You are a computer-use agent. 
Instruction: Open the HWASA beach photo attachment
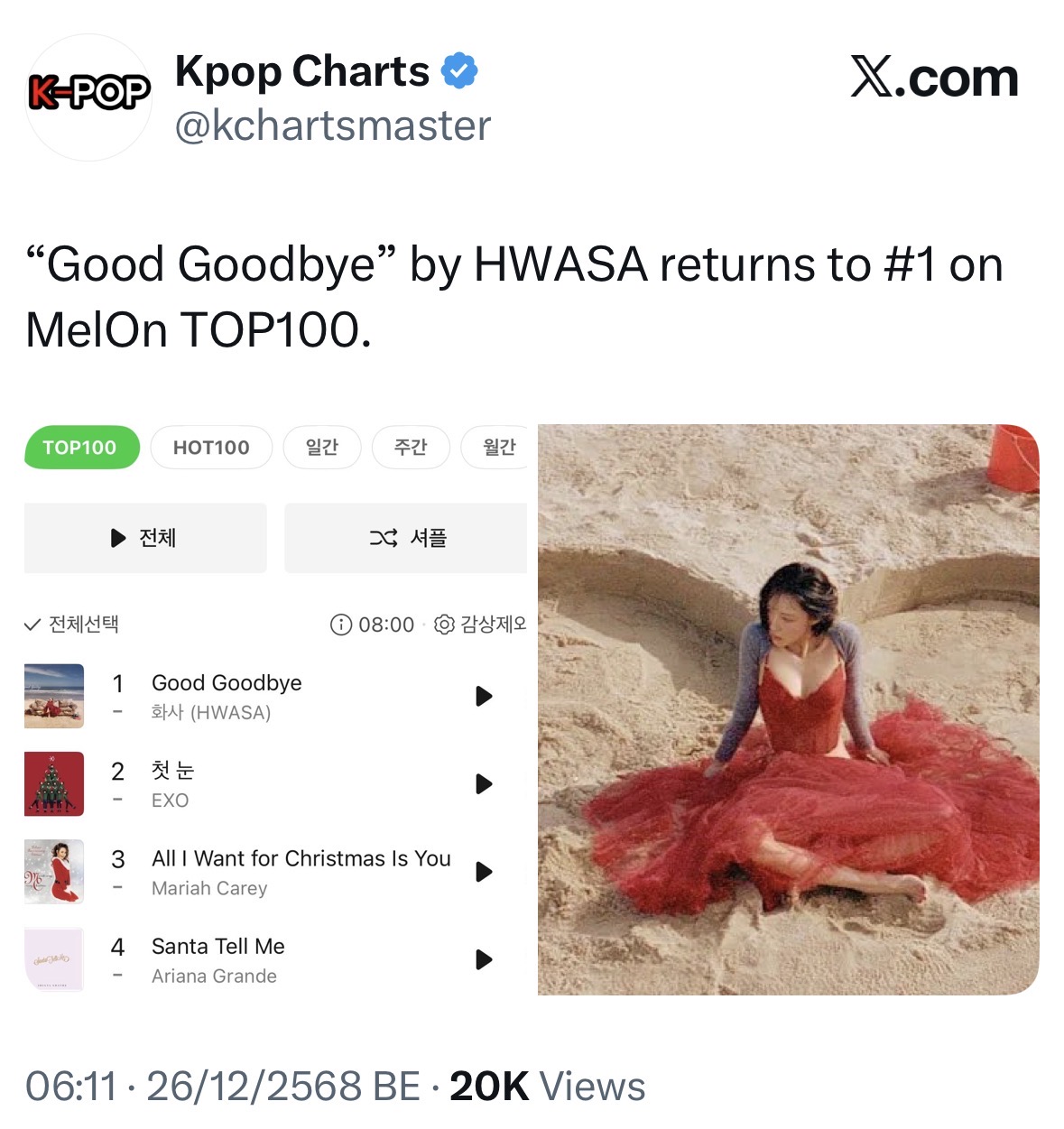[789, 710]
